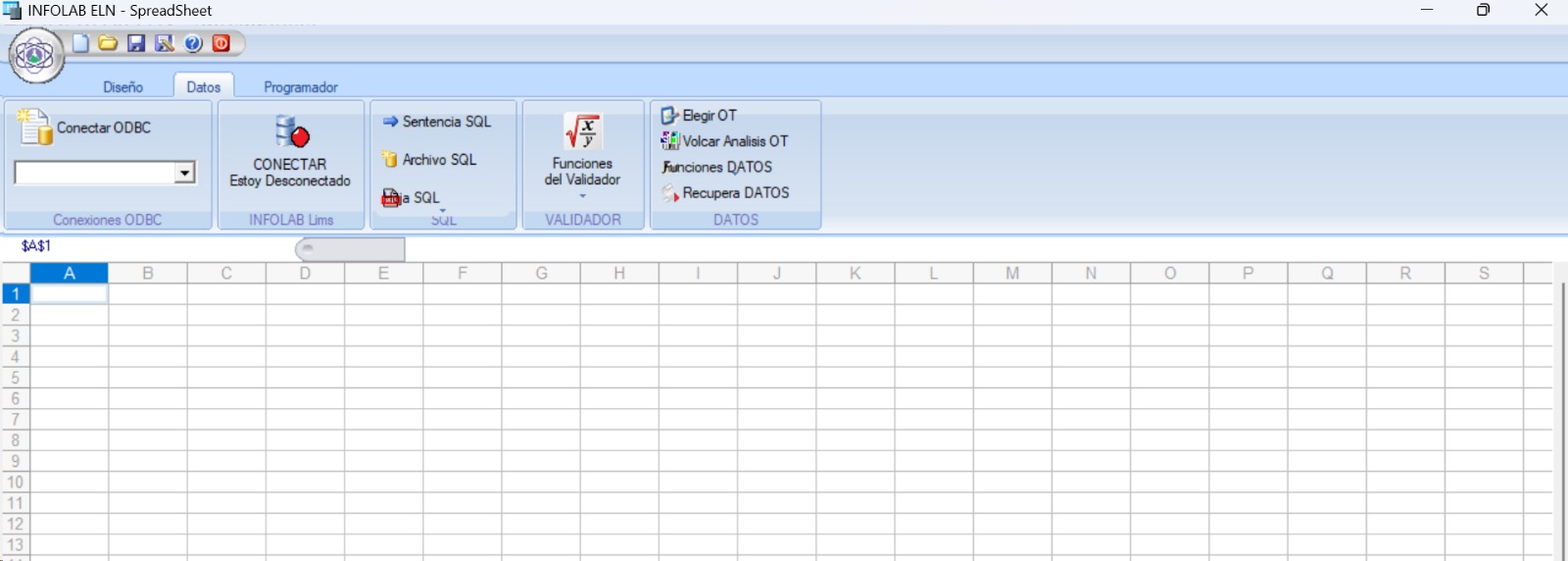Switch to the Diseño tab

(123, 87)
